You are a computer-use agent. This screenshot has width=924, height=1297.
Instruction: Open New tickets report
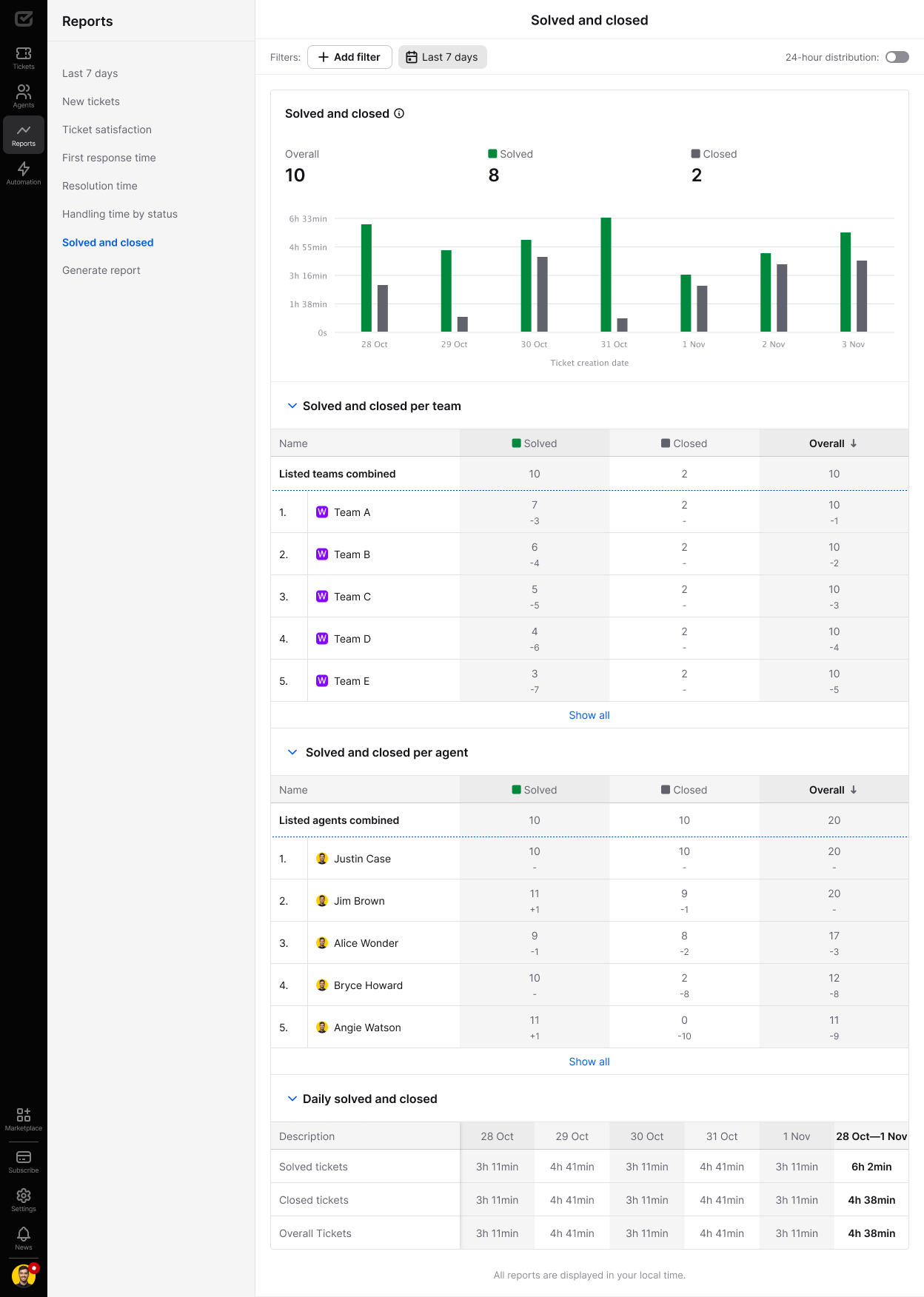point(91,101)
